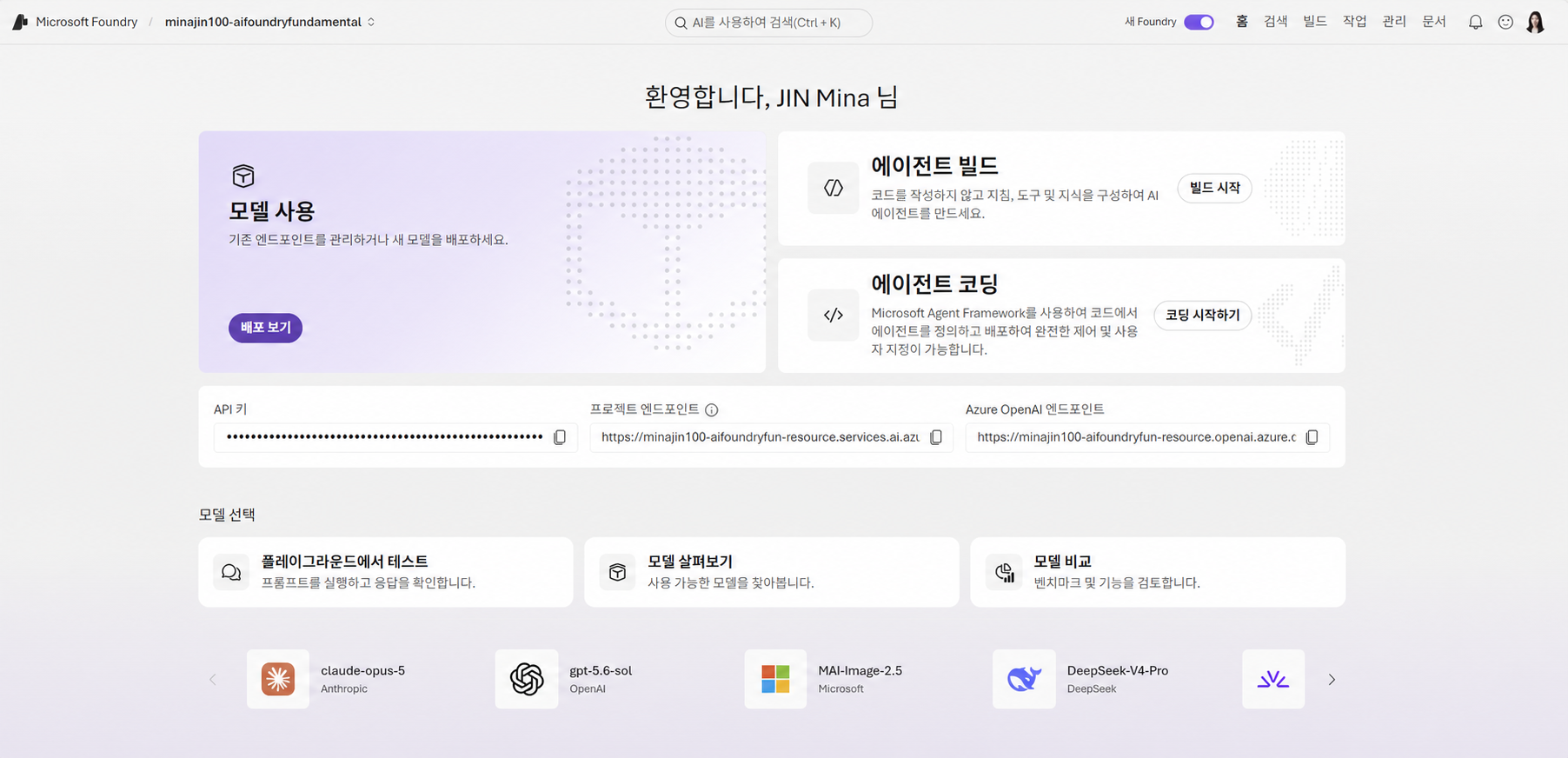
Task: Click the Microsoft Foundry breadcrumb text
Action: coord(87,22)
